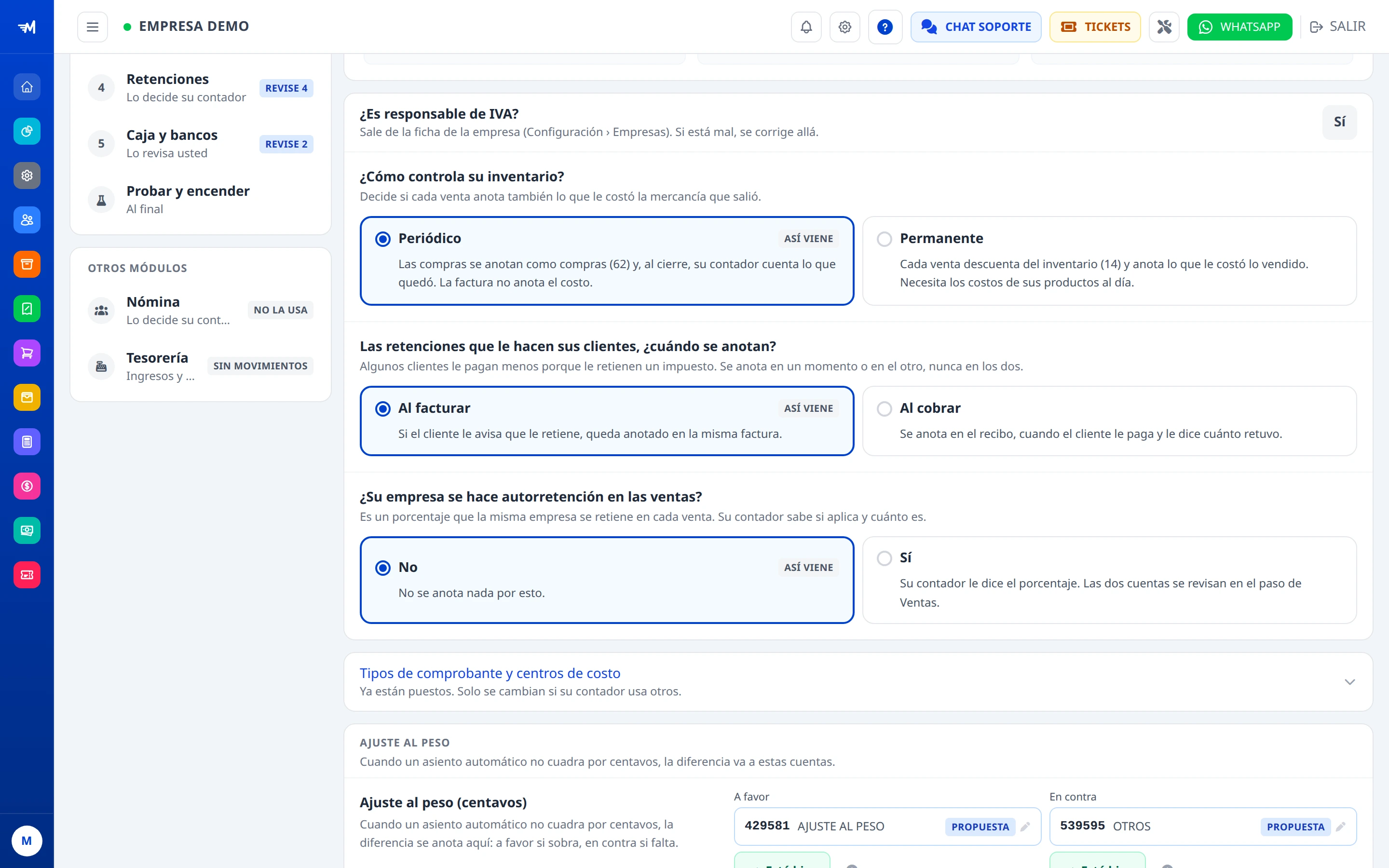Viewport: 1389px width, 868px height.
Task: Click the users icon in sidebar
Action: point(27,220)
